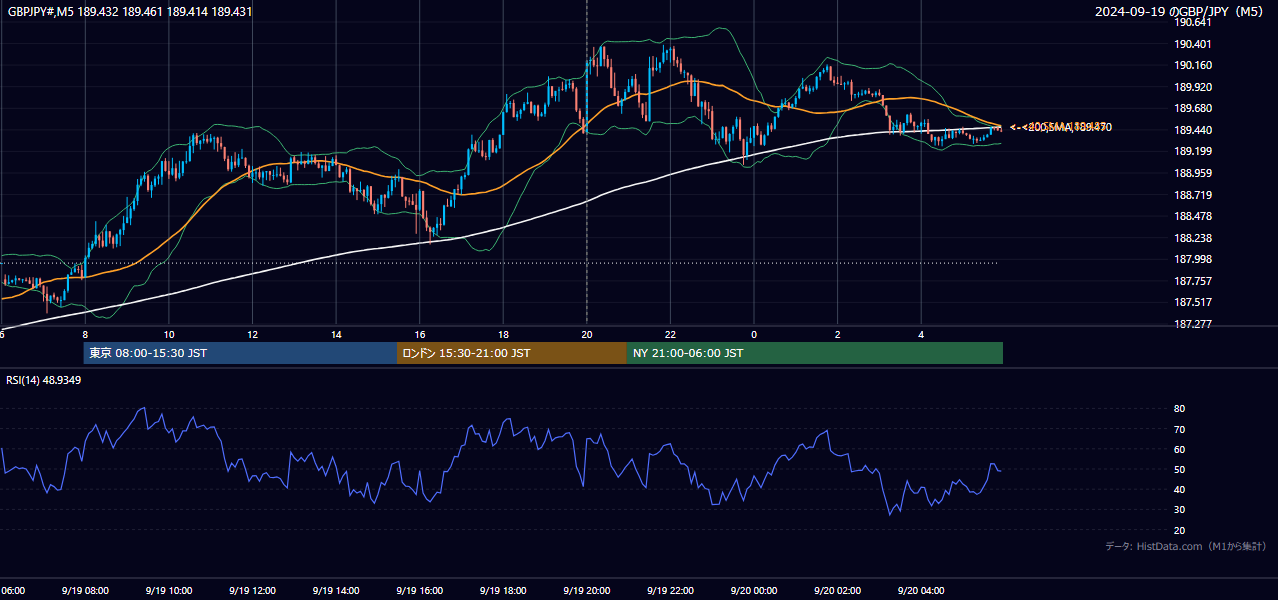Image resolution: width=1278 pixels, height=600 pixels.
Task: Select the 東京 08:00-15:30 JST session bar
Action: tap(240, 353)
